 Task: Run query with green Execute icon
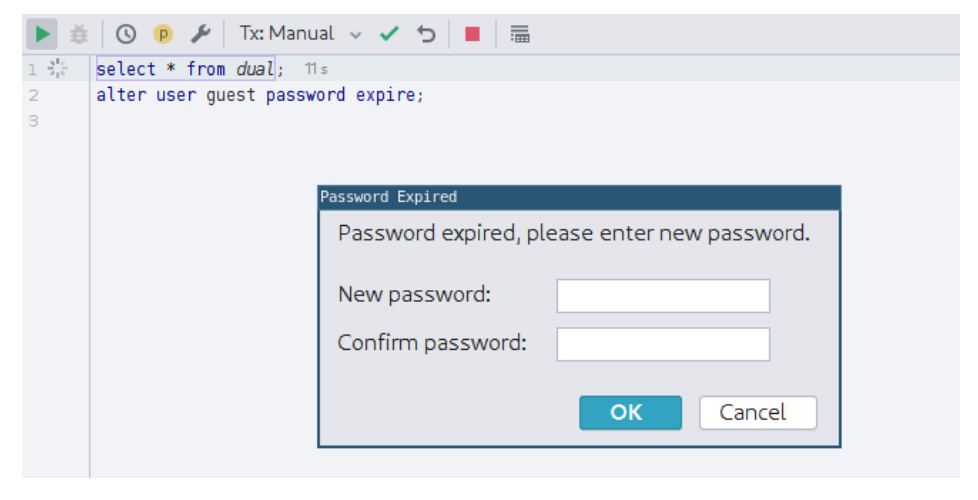pyautogui.click(x=42, y=34)
